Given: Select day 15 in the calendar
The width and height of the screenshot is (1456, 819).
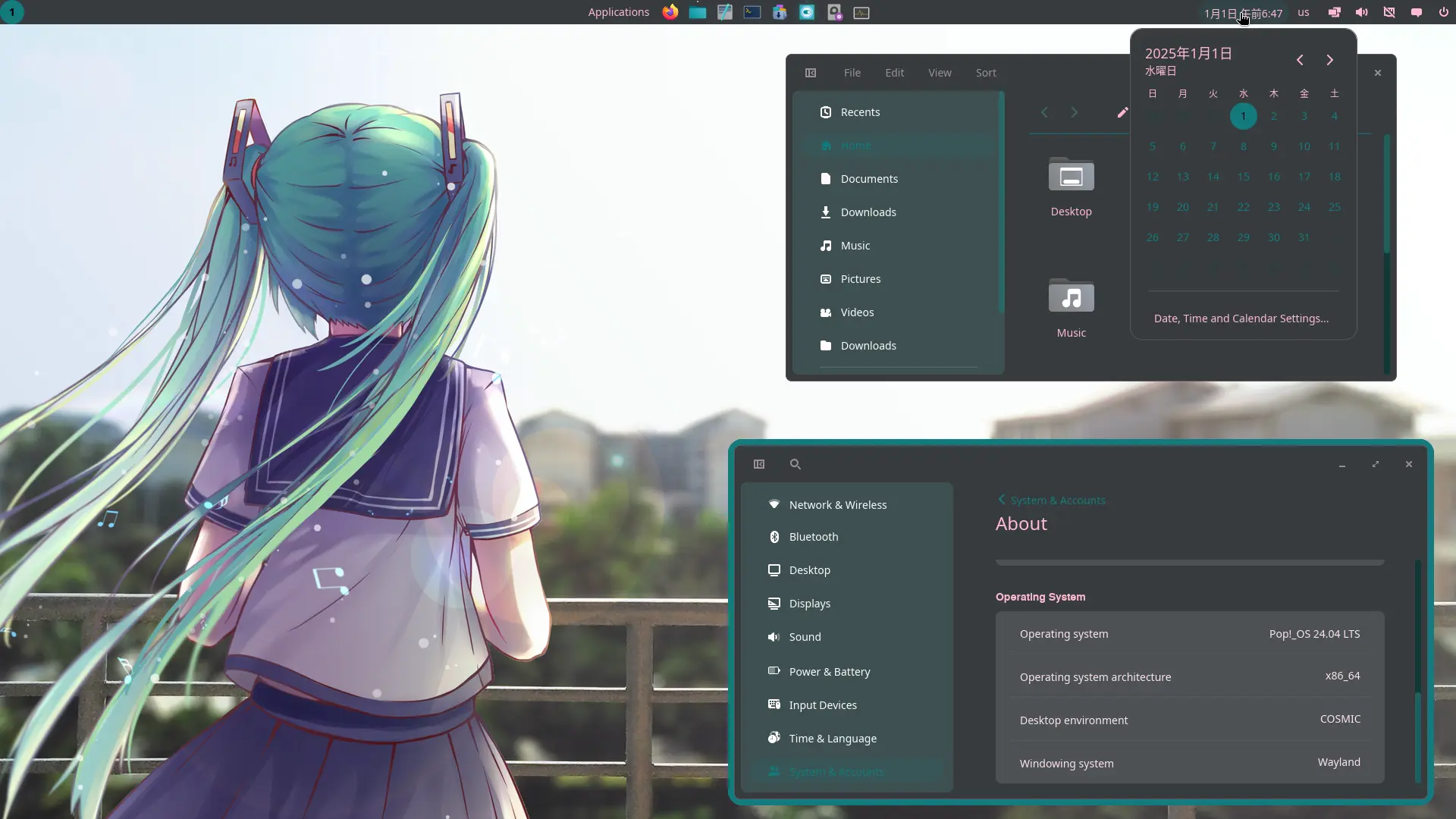Looking at the screenshot, I should point(1244,177).
